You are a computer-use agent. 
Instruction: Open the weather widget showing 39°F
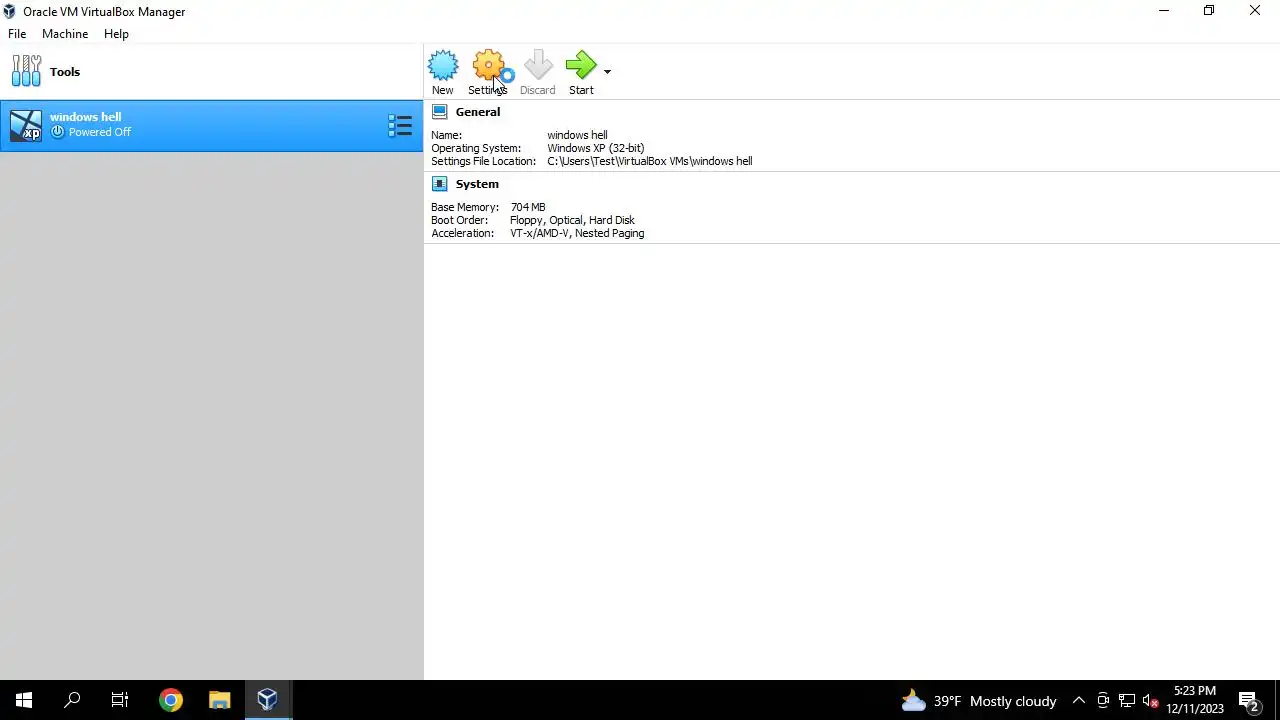(978, 701)
